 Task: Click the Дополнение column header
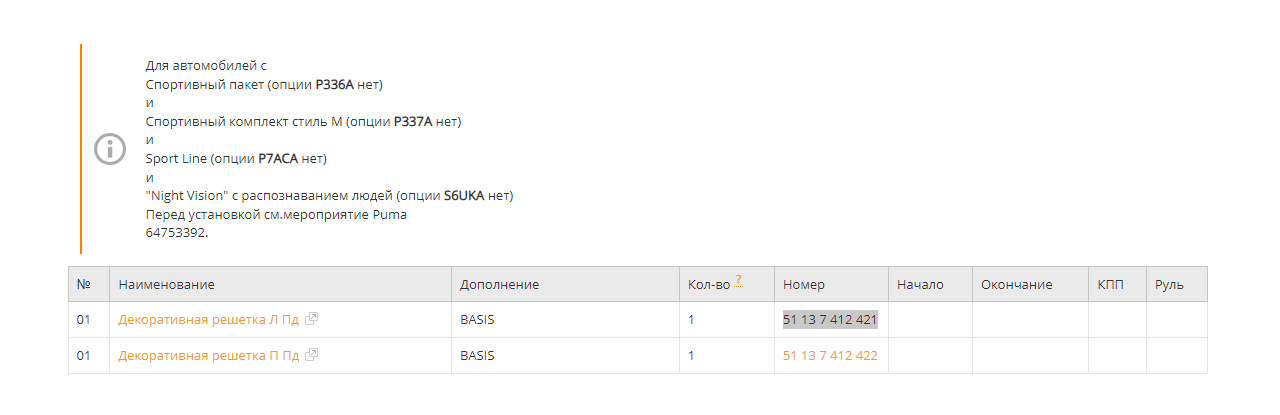499,285
